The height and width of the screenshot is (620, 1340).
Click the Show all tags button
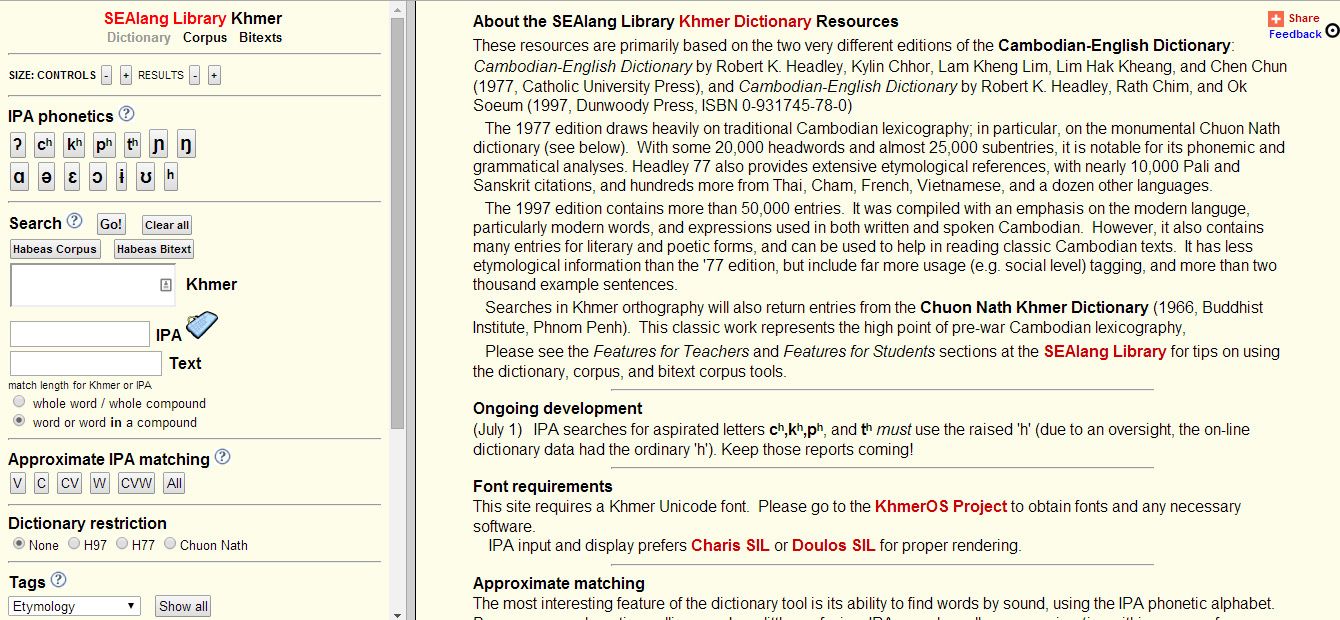[183, 606]
